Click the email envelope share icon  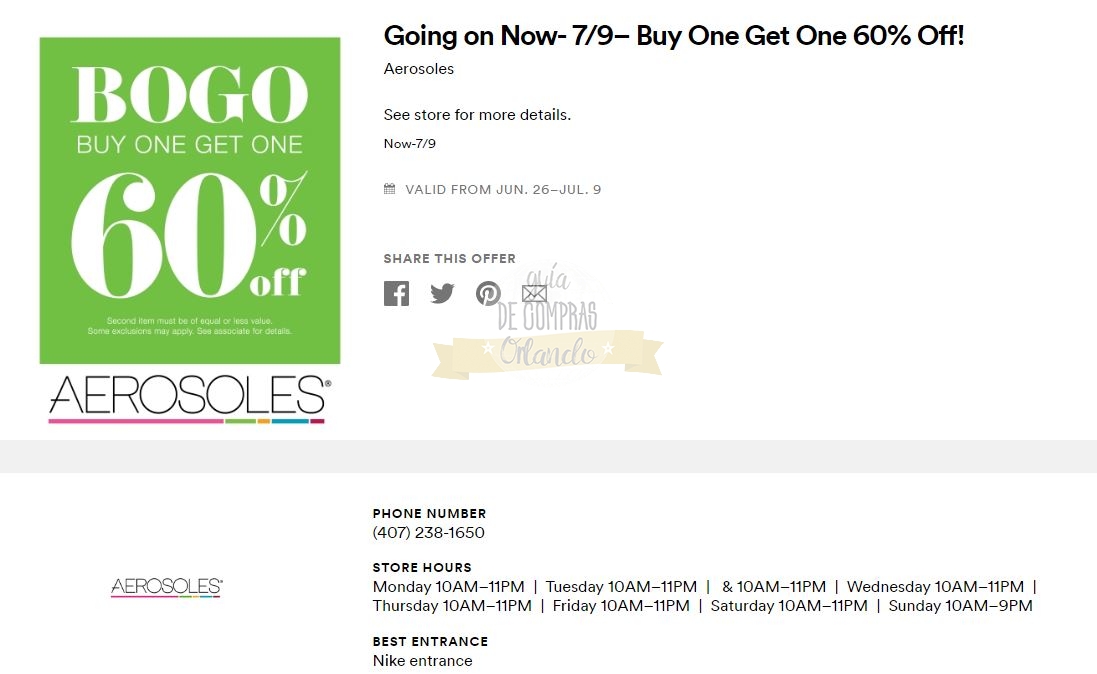click(x=535, y=293)
